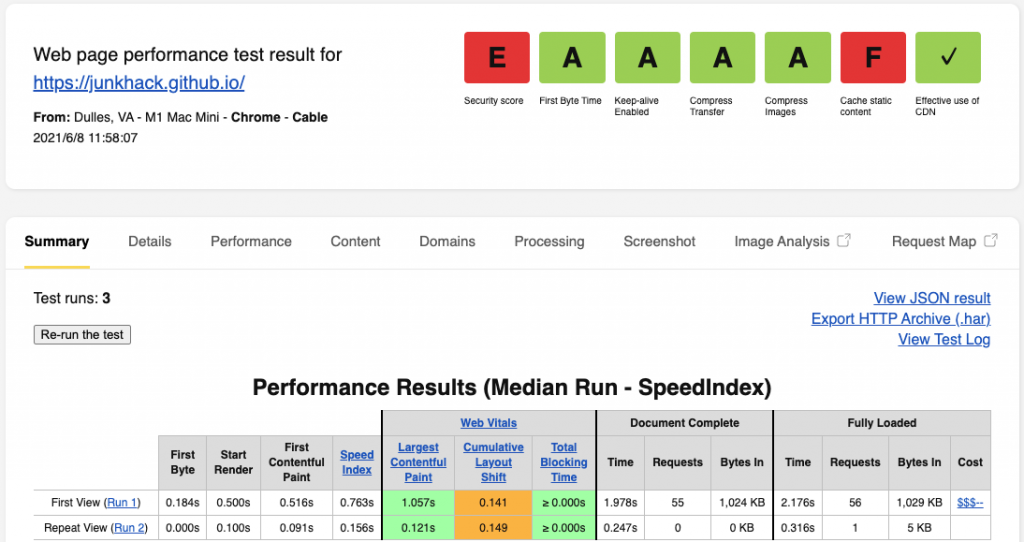
Task: Click the Cache static content F grade
Action: click(x=872, y=58)
